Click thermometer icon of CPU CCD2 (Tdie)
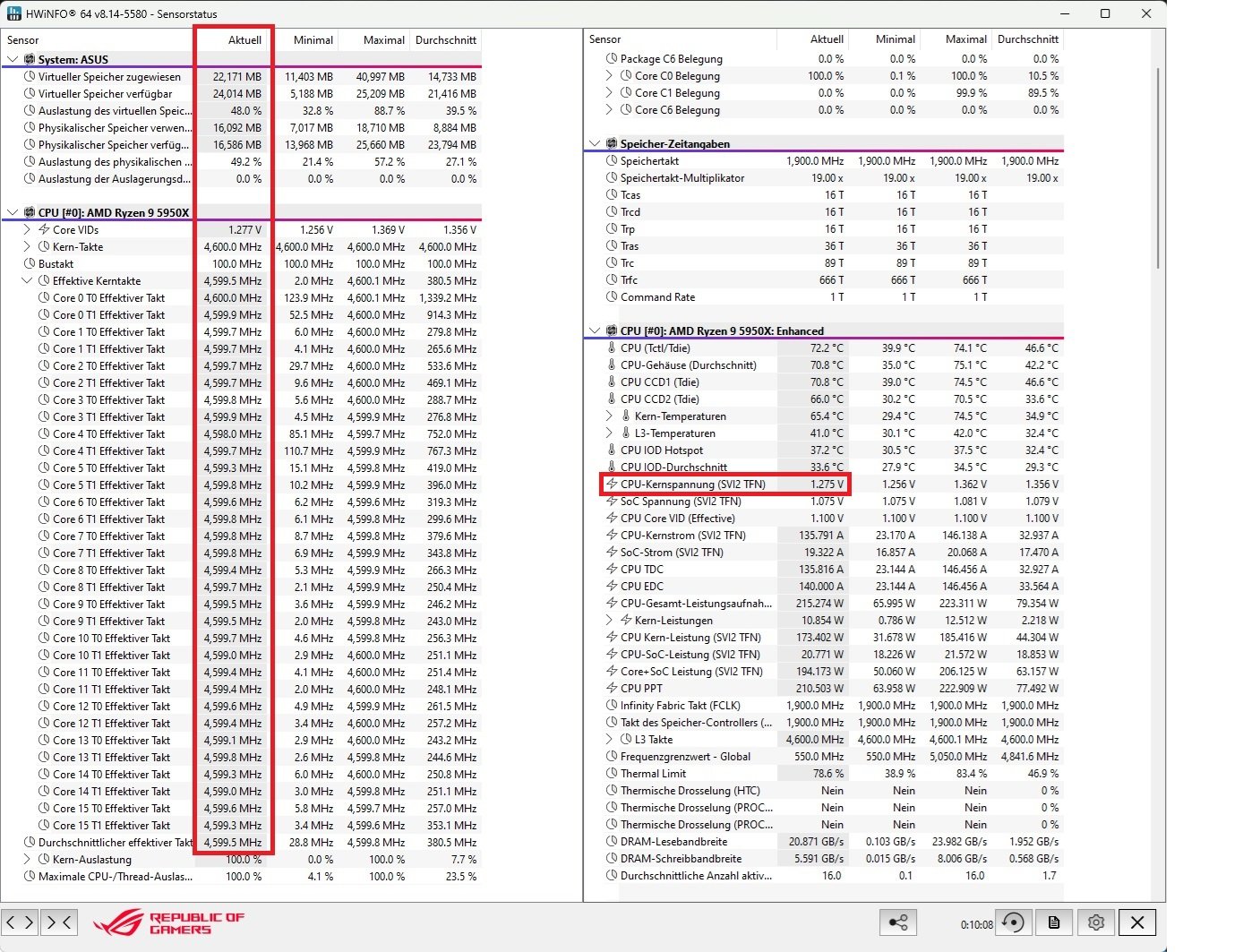The height and width of the screenshot is (952, 1243). coord(612,399)
